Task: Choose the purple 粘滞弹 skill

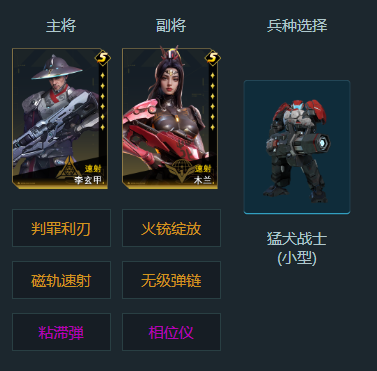Action: pyautogui.click(x=61, y=332)
